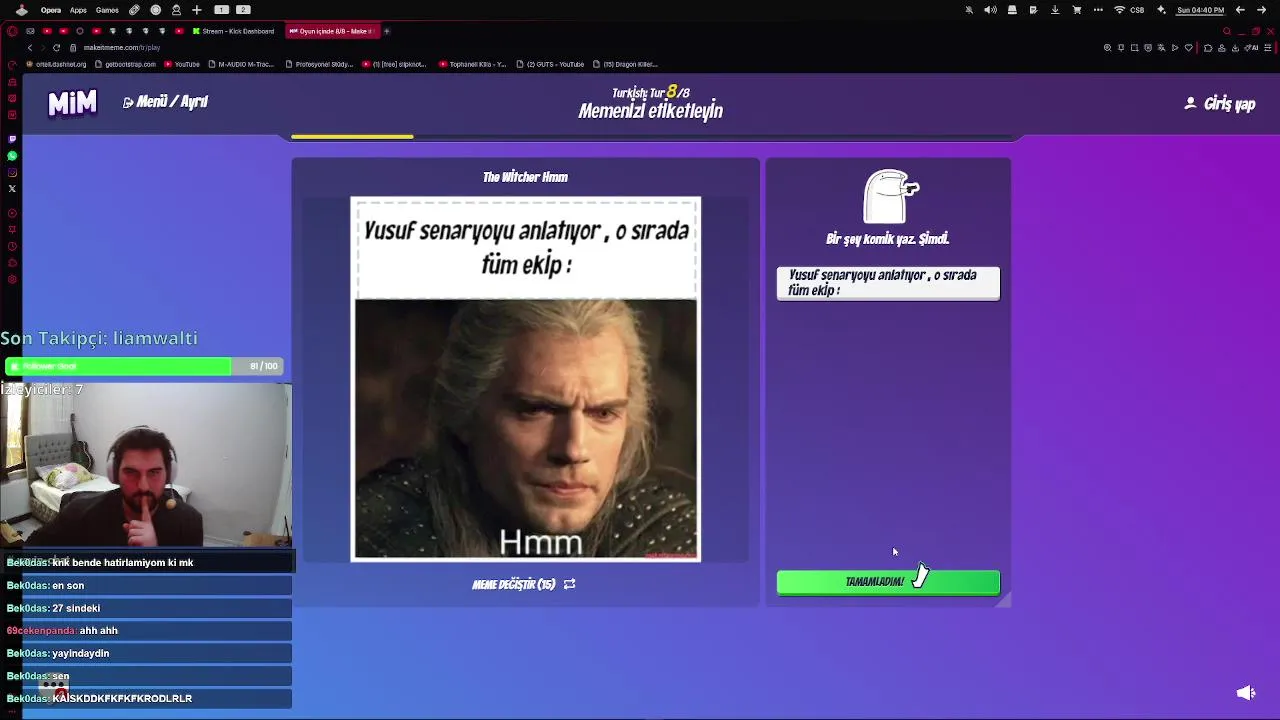Open Menü / Ayrıl link

pos(165,102)
